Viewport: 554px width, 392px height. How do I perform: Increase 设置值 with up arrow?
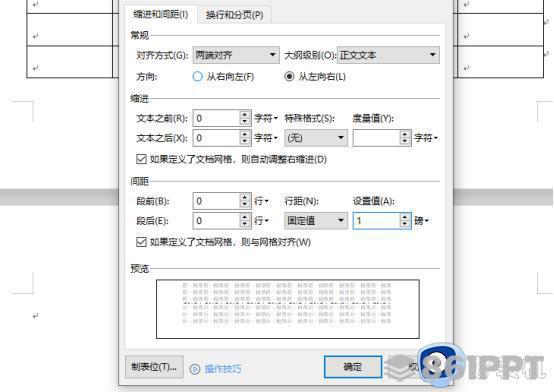coord(405,217)
